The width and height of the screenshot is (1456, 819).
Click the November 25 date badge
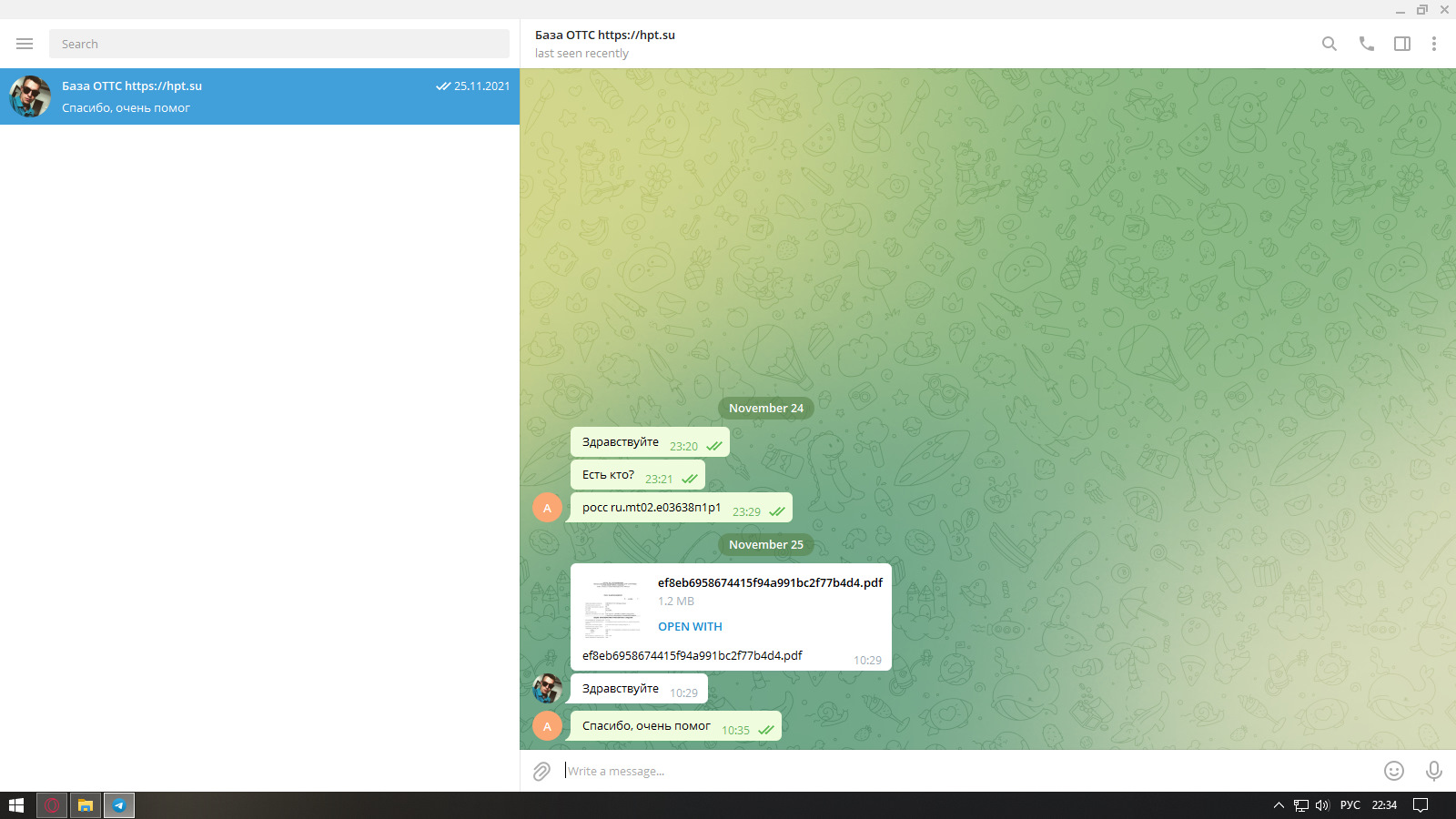pyautogui.click(x=766, y=545)
